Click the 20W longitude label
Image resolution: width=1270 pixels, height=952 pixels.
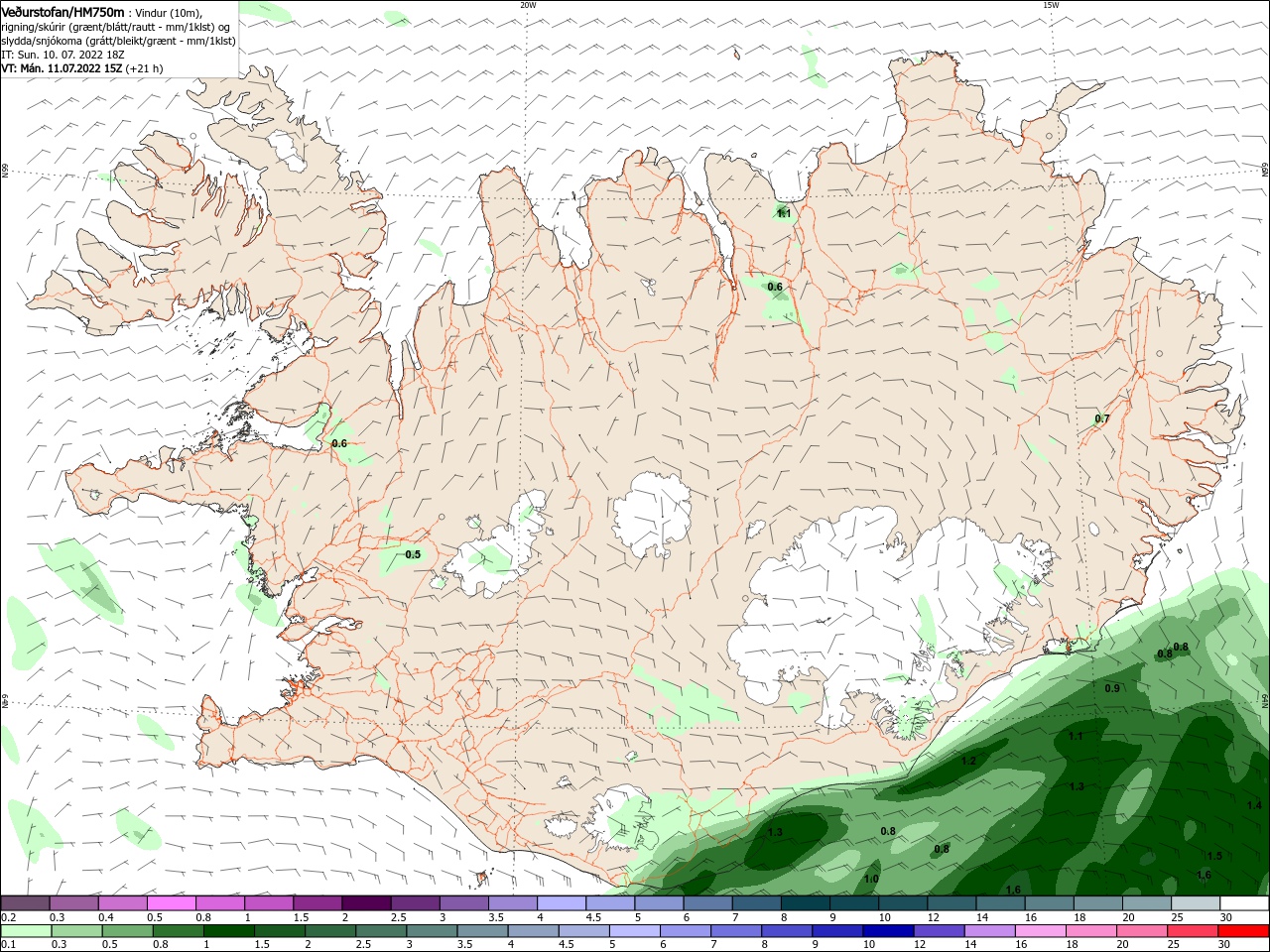pos(528,5)
